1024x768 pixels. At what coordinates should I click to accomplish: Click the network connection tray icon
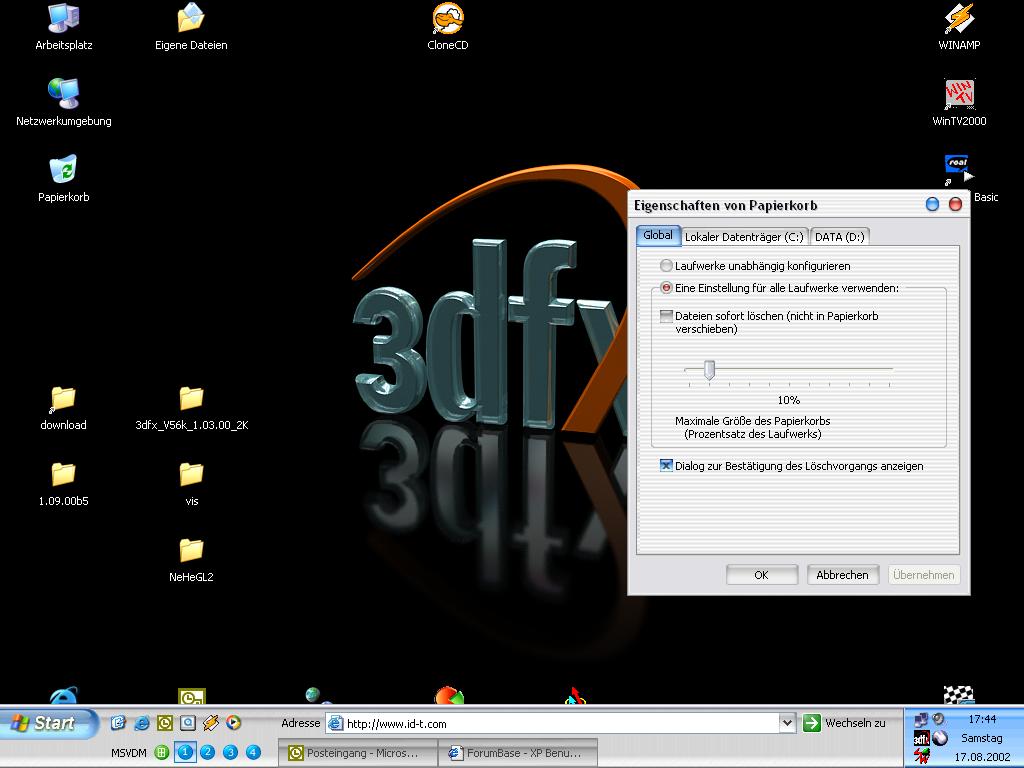tap(921, 720)
